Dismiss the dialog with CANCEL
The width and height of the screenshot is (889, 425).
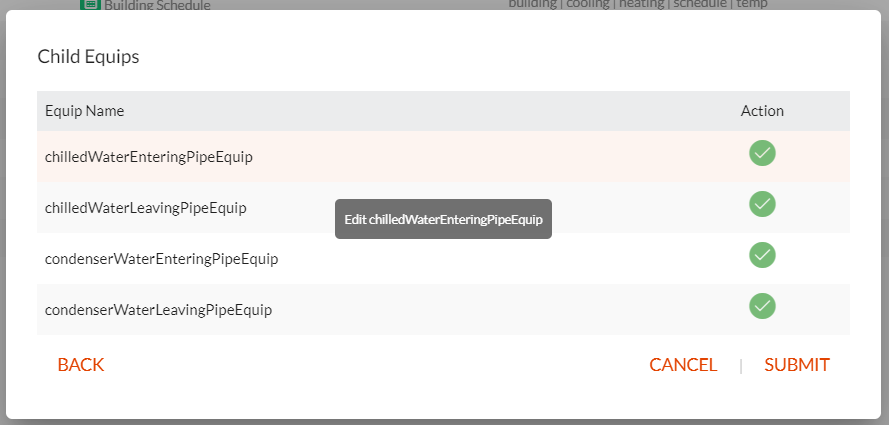683,365
